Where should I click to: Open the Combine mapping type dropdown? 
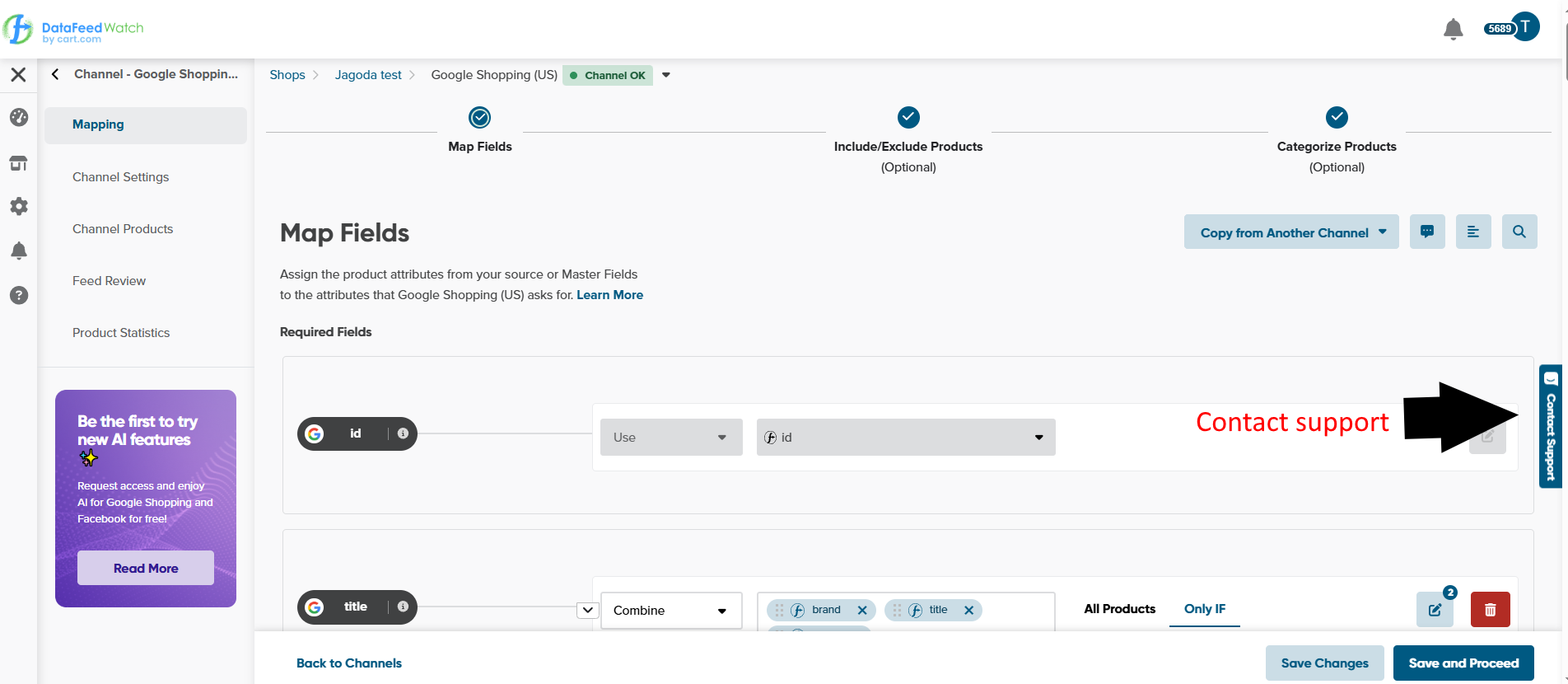pyautogui.click(x=670, y=611)
